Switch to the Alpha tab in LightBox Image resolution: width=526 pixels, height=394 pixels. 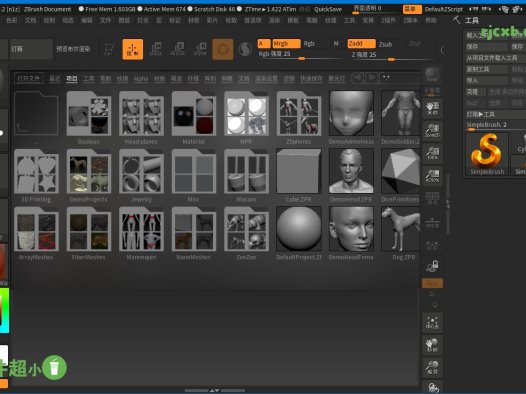[x=141, y=79]
